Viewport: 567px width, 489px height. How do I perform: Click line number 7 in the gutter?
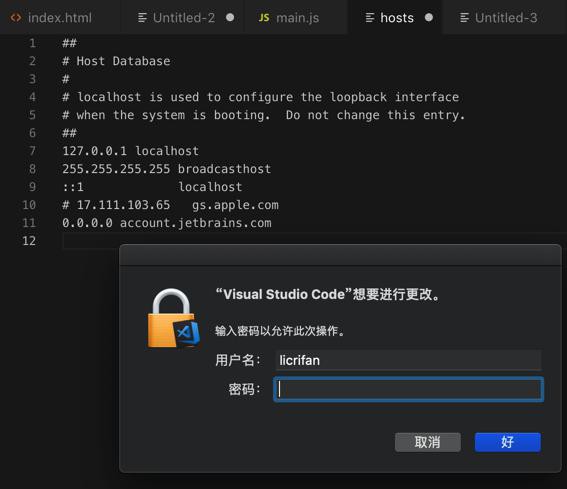[x=32, y=151]
